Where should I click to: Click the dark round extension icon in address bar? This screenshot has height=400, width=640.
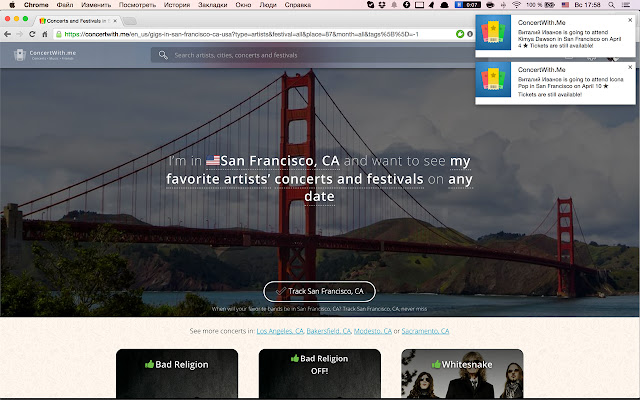tap(470, 34)
